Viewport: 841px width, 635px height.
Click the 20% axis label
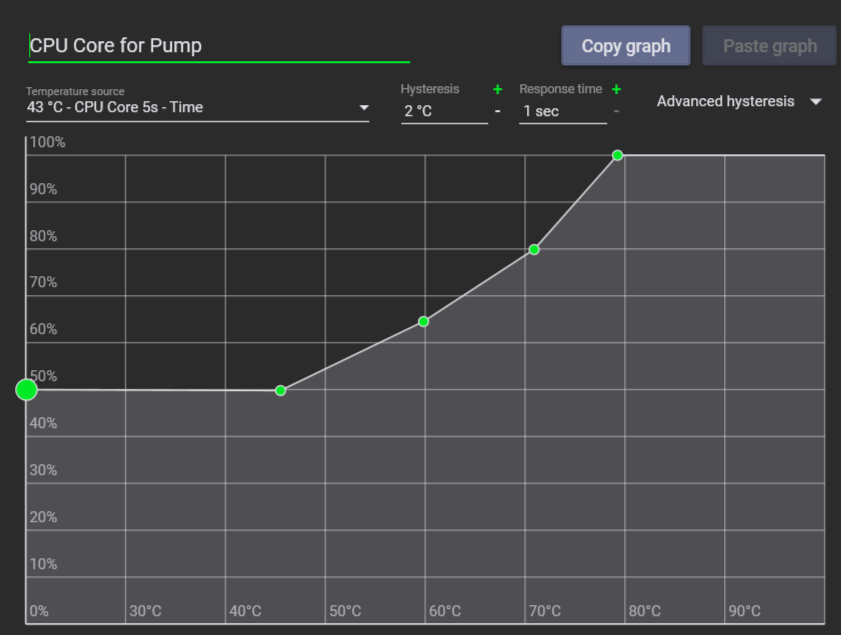pyautogui.click(x=43, y=517)
